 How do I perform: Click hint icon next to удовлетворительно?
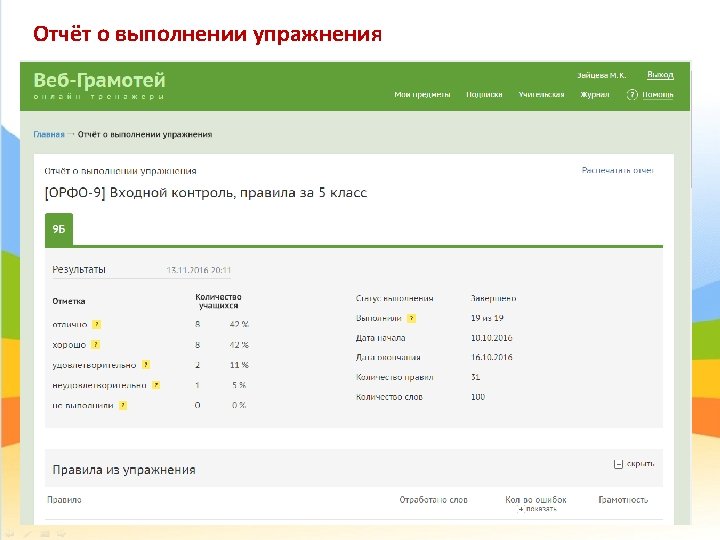tap(146, 365)
